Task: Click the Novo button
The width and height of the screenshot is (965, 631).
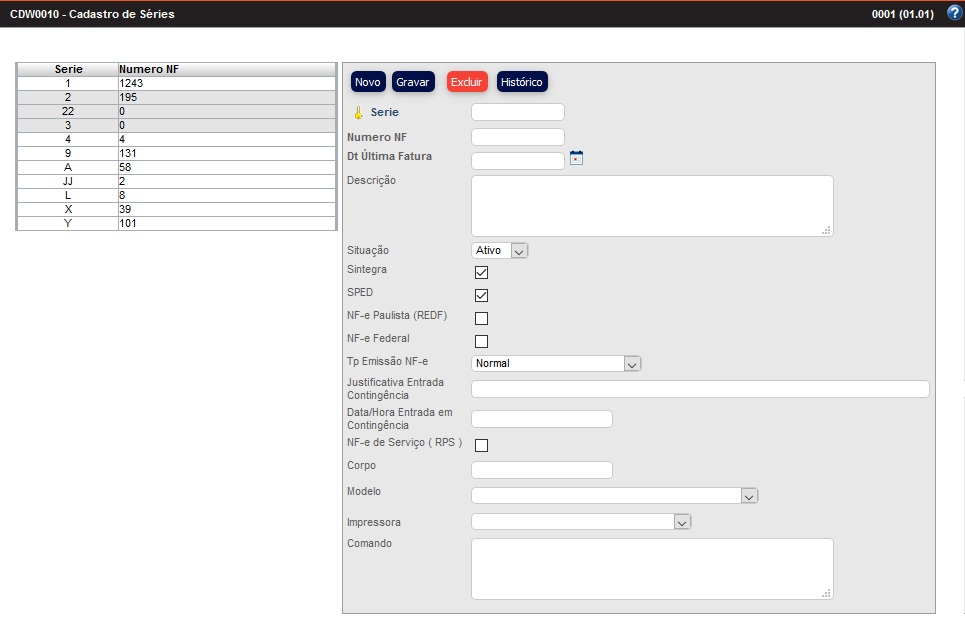Action: (368, 82)
